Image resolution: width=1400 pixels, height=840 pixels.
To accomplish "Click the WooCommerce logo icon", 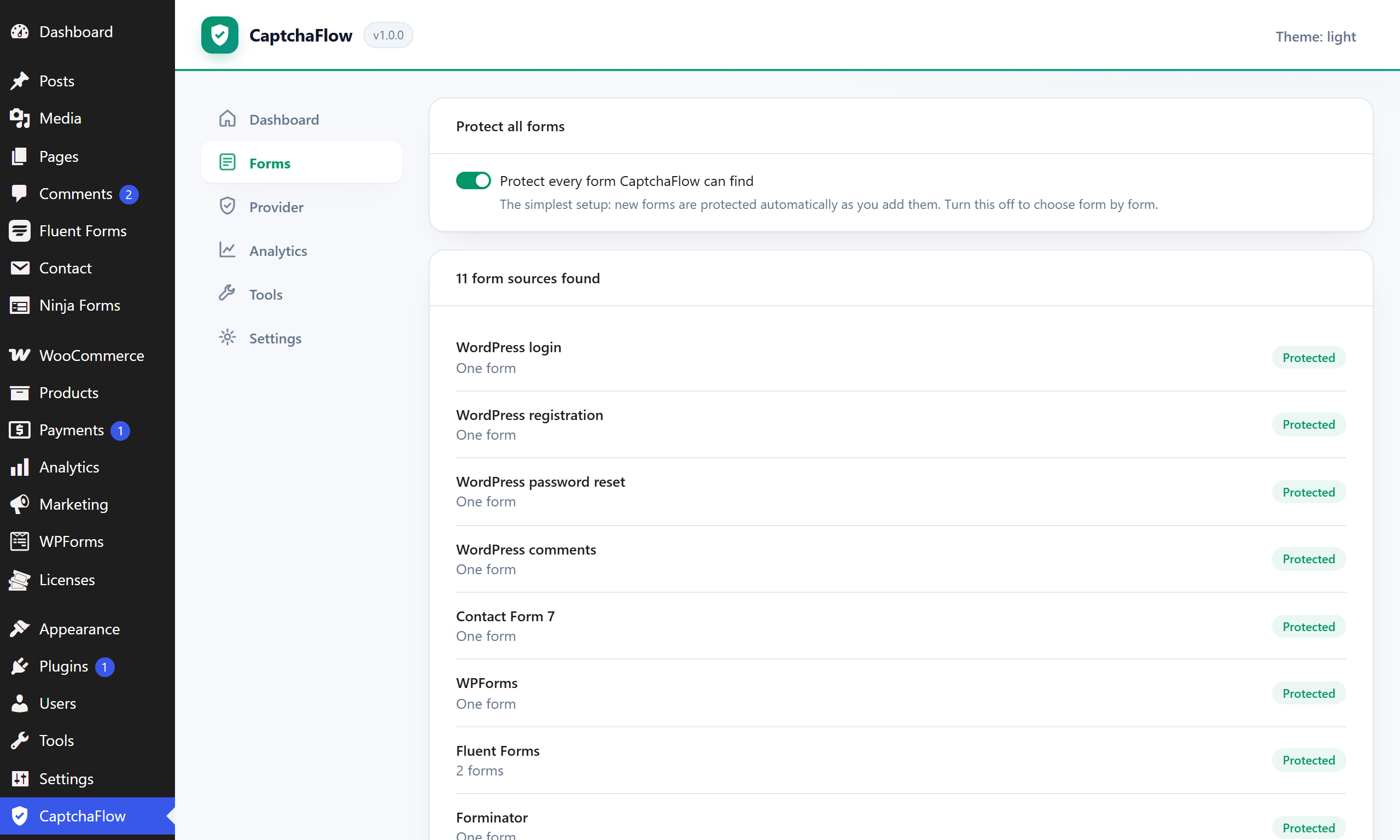I will 20,355.
